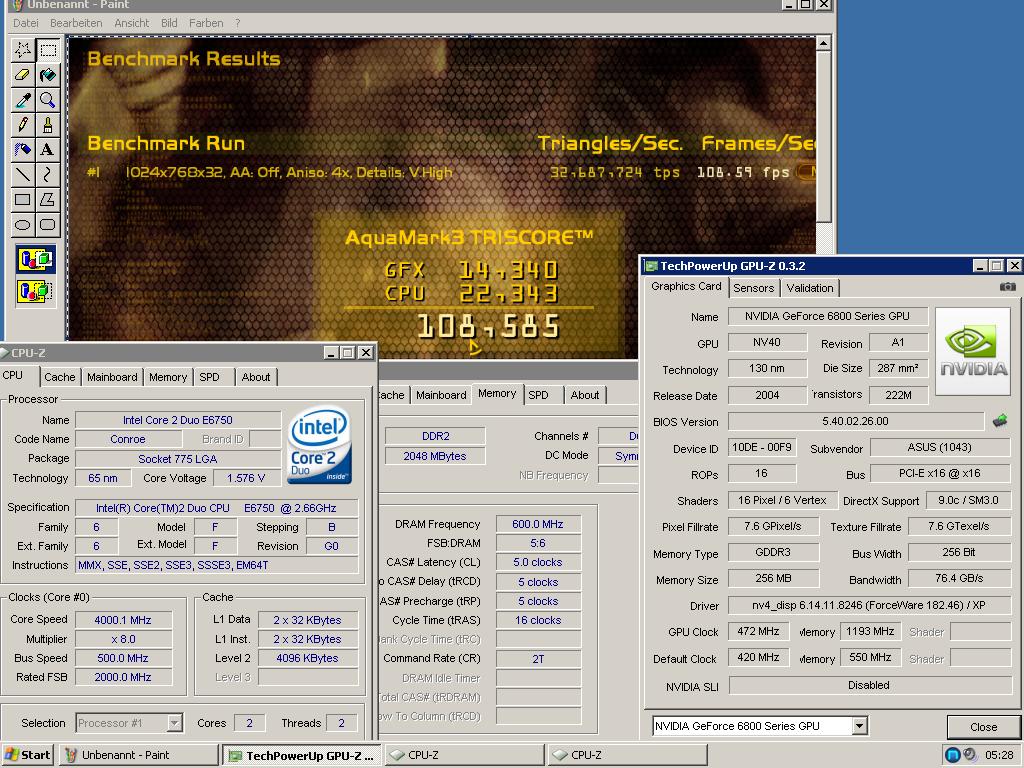
Task: Select the Airbrush tool in Paint
Action: (23, 149)
